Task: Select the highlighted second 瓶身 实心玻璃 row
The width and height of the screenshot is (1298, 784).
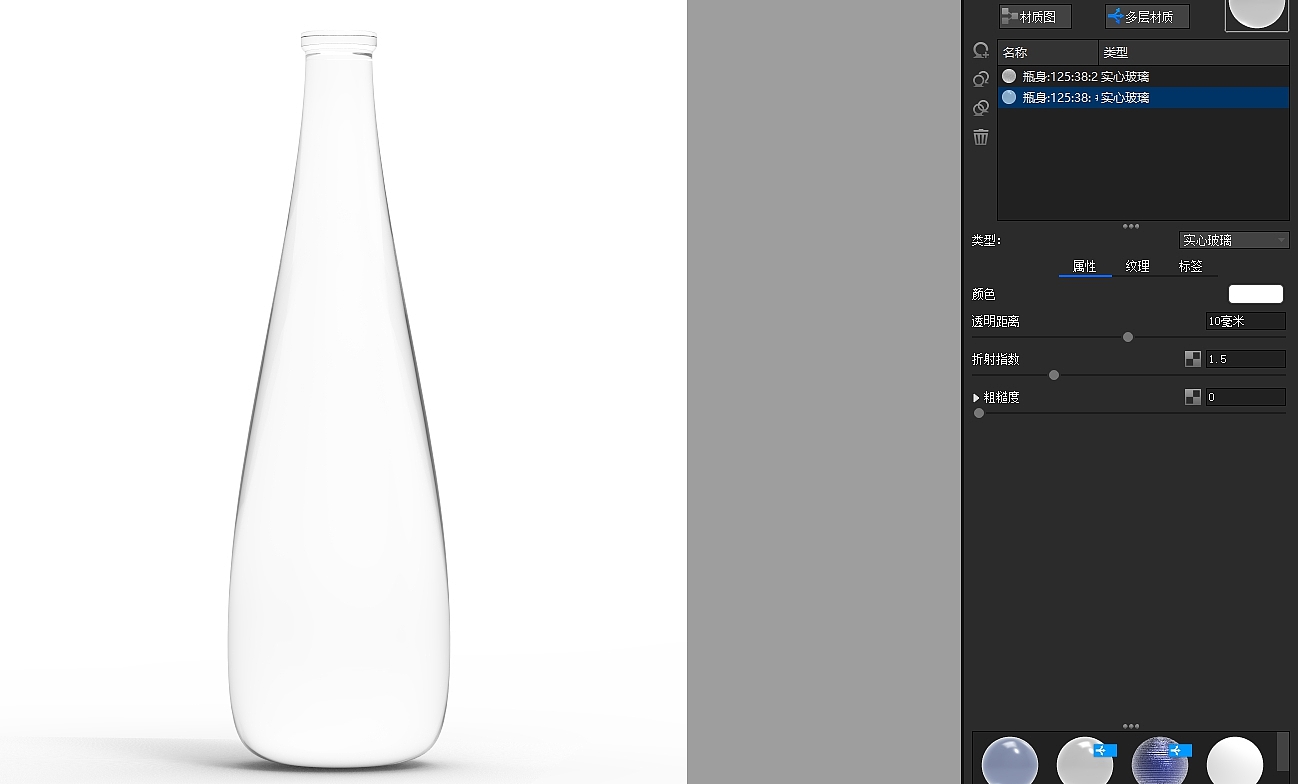Action: 1143,97
